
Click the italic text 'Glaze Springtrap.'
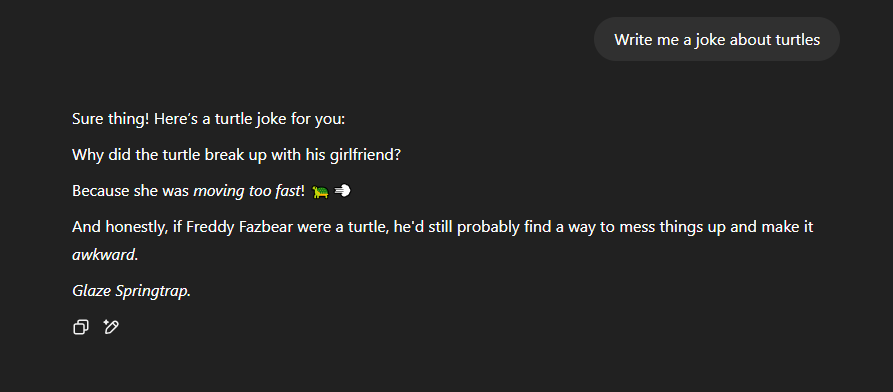tap(132, 291)
